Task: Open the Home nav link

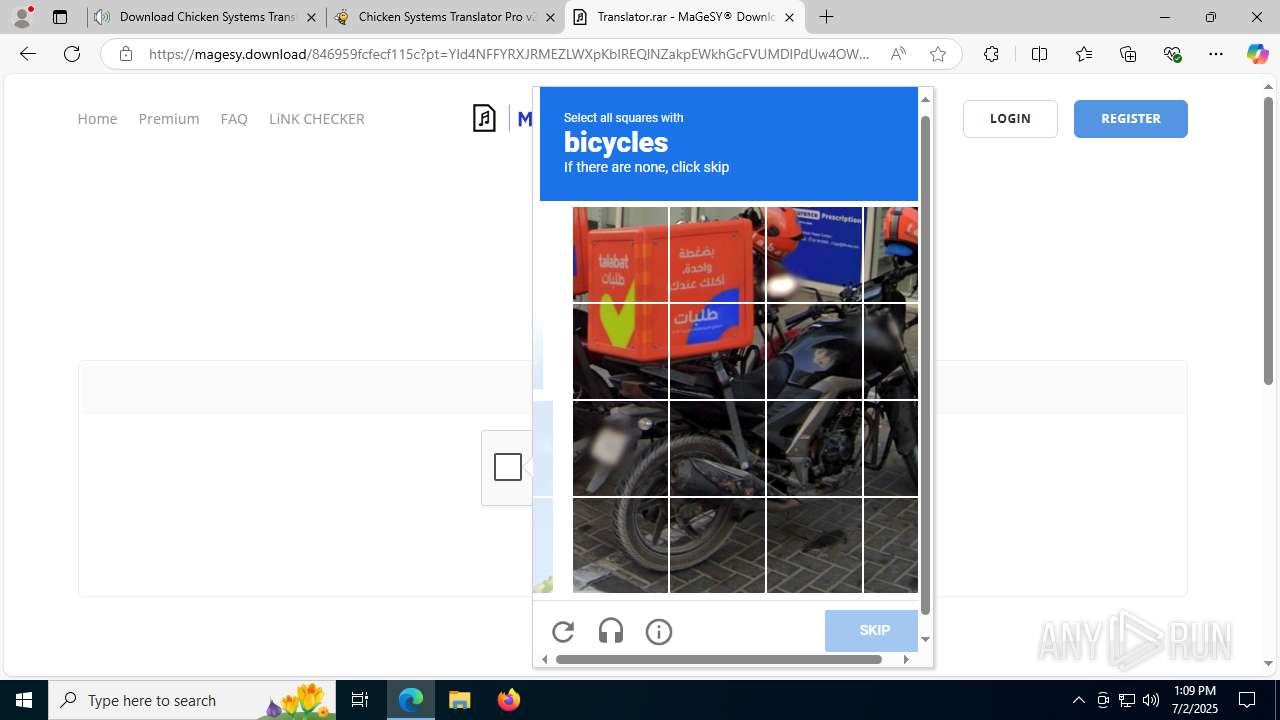Action: 97,119
